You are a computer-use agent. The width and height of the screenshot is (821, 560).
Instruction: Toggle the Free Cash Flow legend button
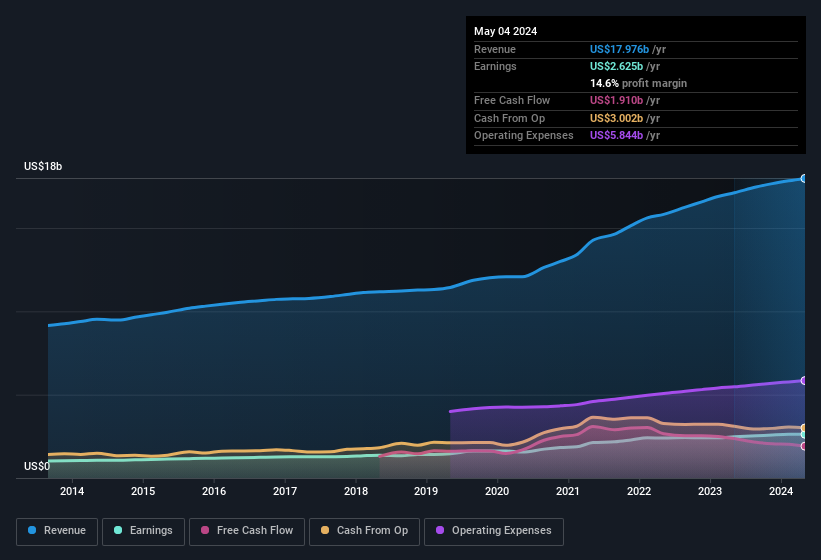[x=247, y=531]
